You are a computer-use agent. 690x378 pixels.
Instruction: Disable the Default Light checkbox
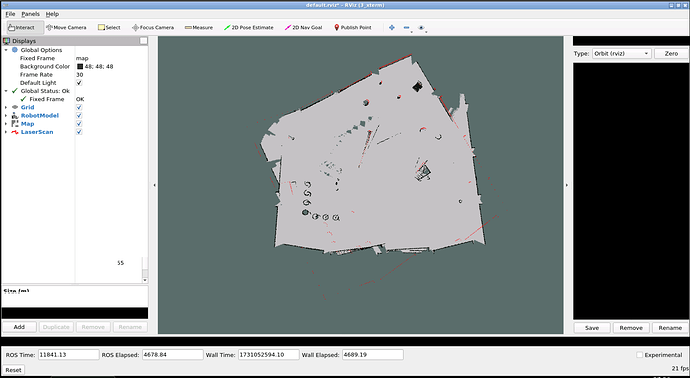tap(79, 83)
